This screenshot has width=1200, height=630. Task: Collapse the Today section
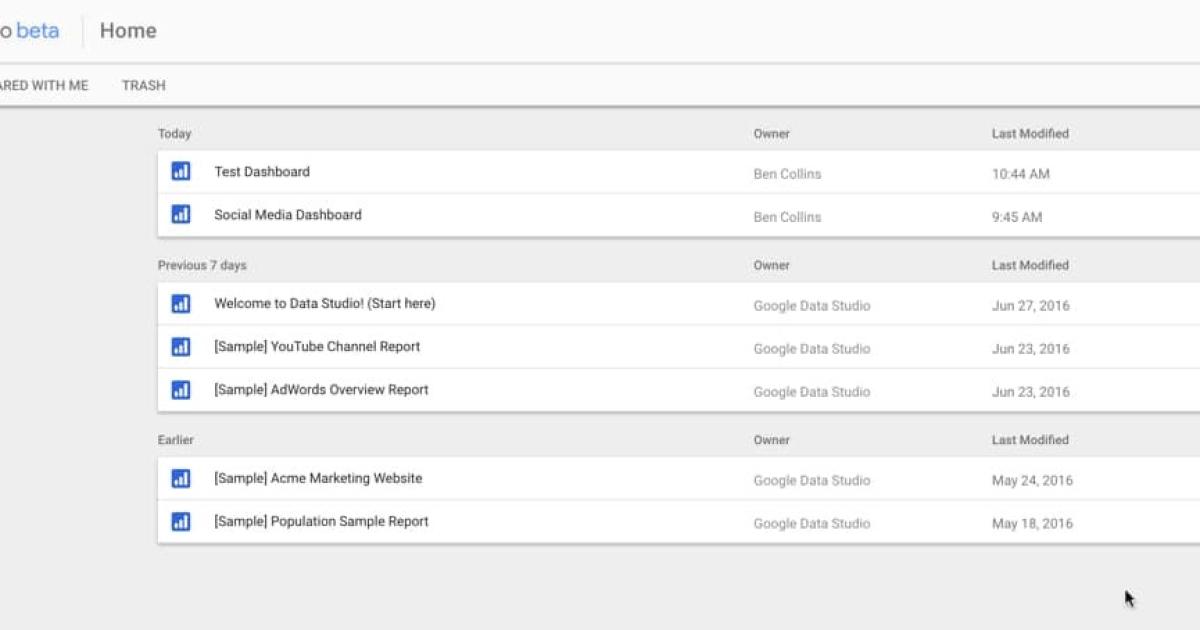pos(175,133)
